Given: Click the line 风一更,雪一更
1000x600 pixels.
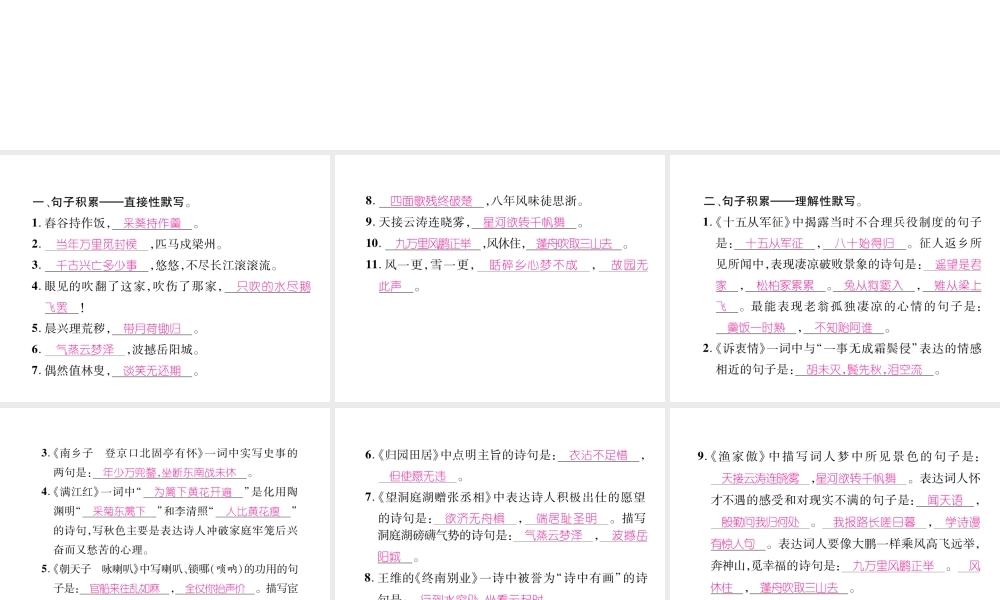Looking at the screenshot, I should (x=427, y=265).
